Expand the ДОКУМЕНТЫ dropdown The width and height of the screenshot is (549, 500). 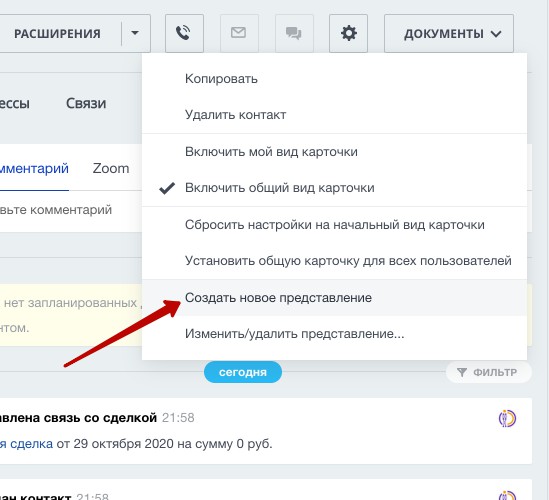[x=449, y=33]
